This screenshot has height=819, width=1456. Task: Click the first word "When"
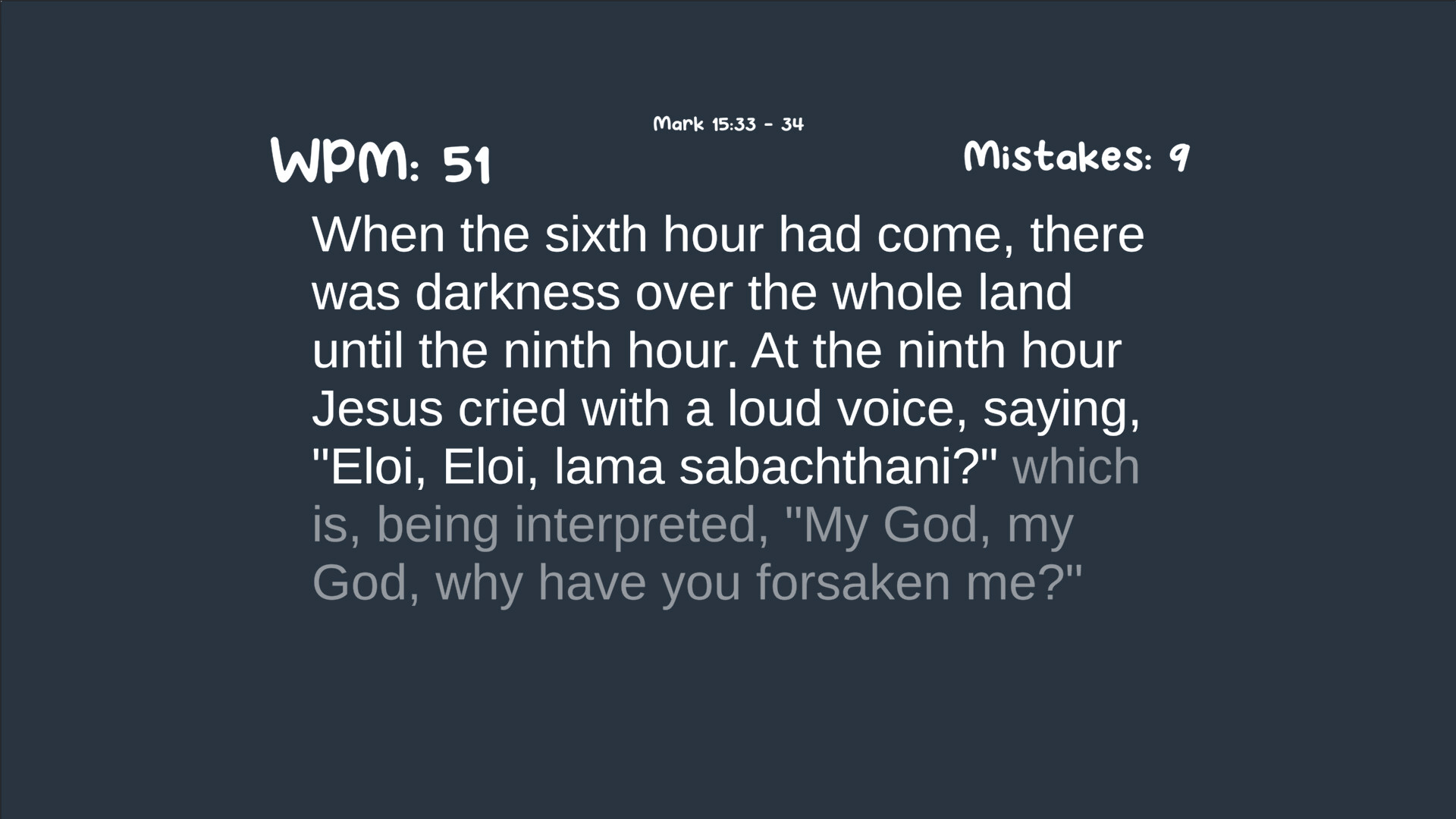tap(378, 235)
